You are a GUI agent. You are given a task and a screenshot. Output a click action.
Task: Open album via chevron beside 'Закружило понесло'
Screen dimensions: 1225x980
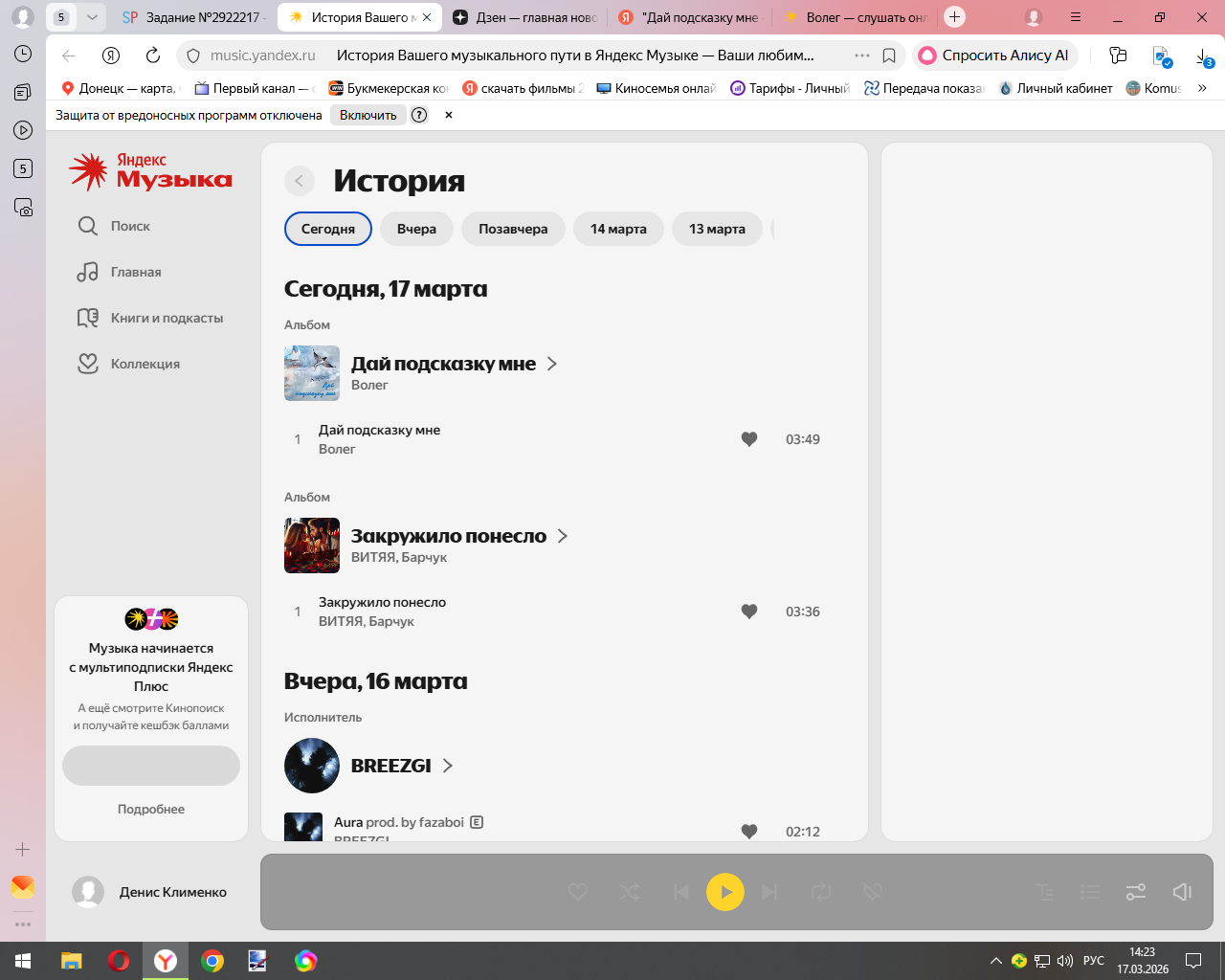coord(563,536)
